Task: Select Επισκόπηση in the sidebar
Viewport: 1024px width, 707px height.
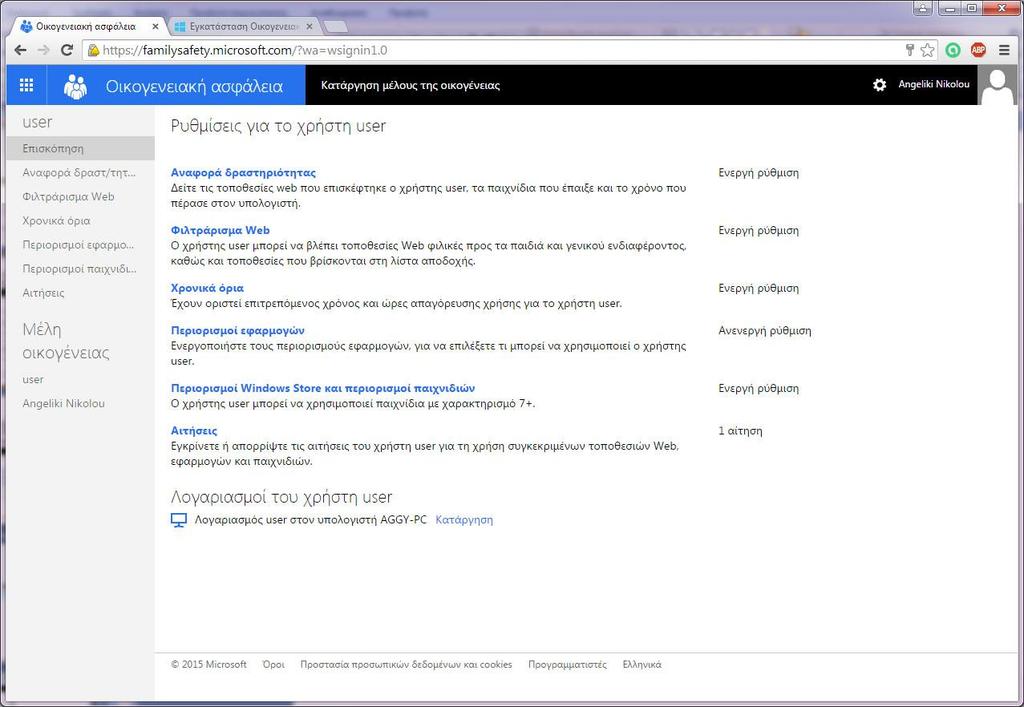Action: (80, 148)
